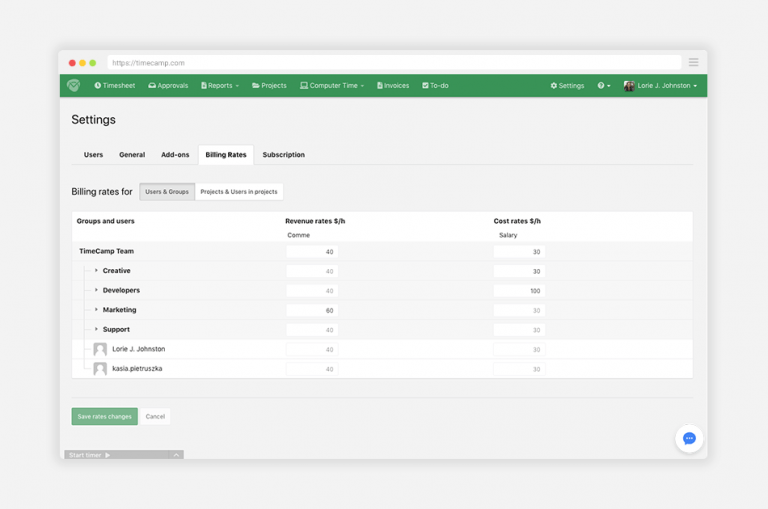768x509 pixels.
Task: Expand the Marketing group
Action: click(x=97, y=310)
